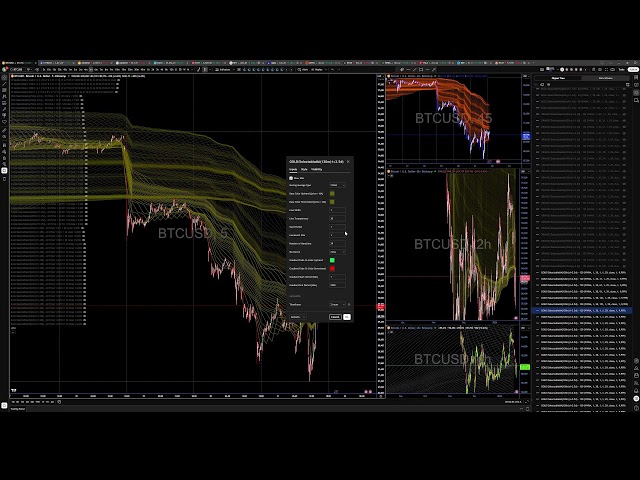Viewport: 640px width, 480px height.
Task: Click the info icon beside Timeframe dropdown
Action: (349, 304)
